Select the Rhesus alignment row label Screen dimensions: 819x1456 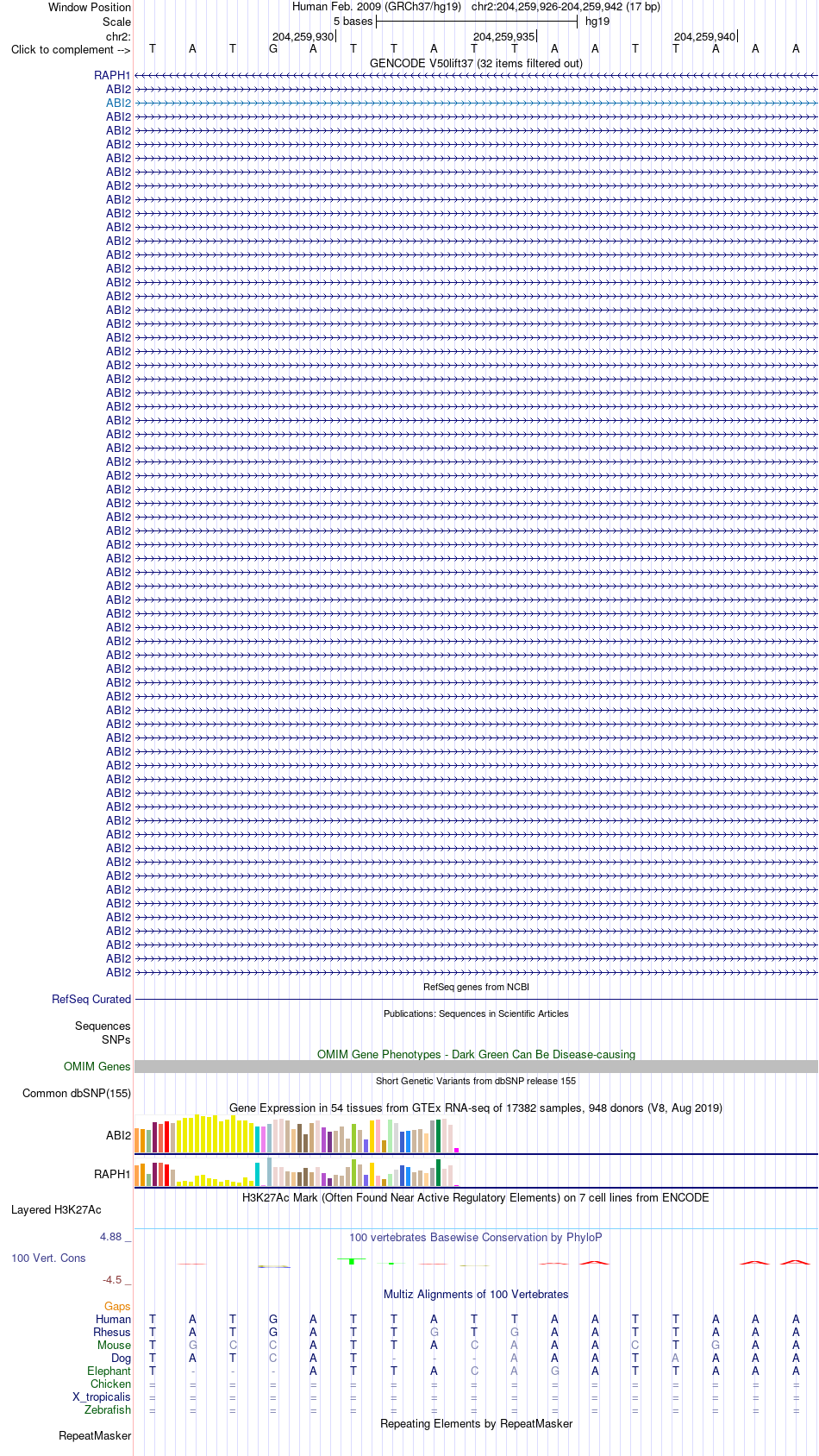click(x=112, y=1332)
